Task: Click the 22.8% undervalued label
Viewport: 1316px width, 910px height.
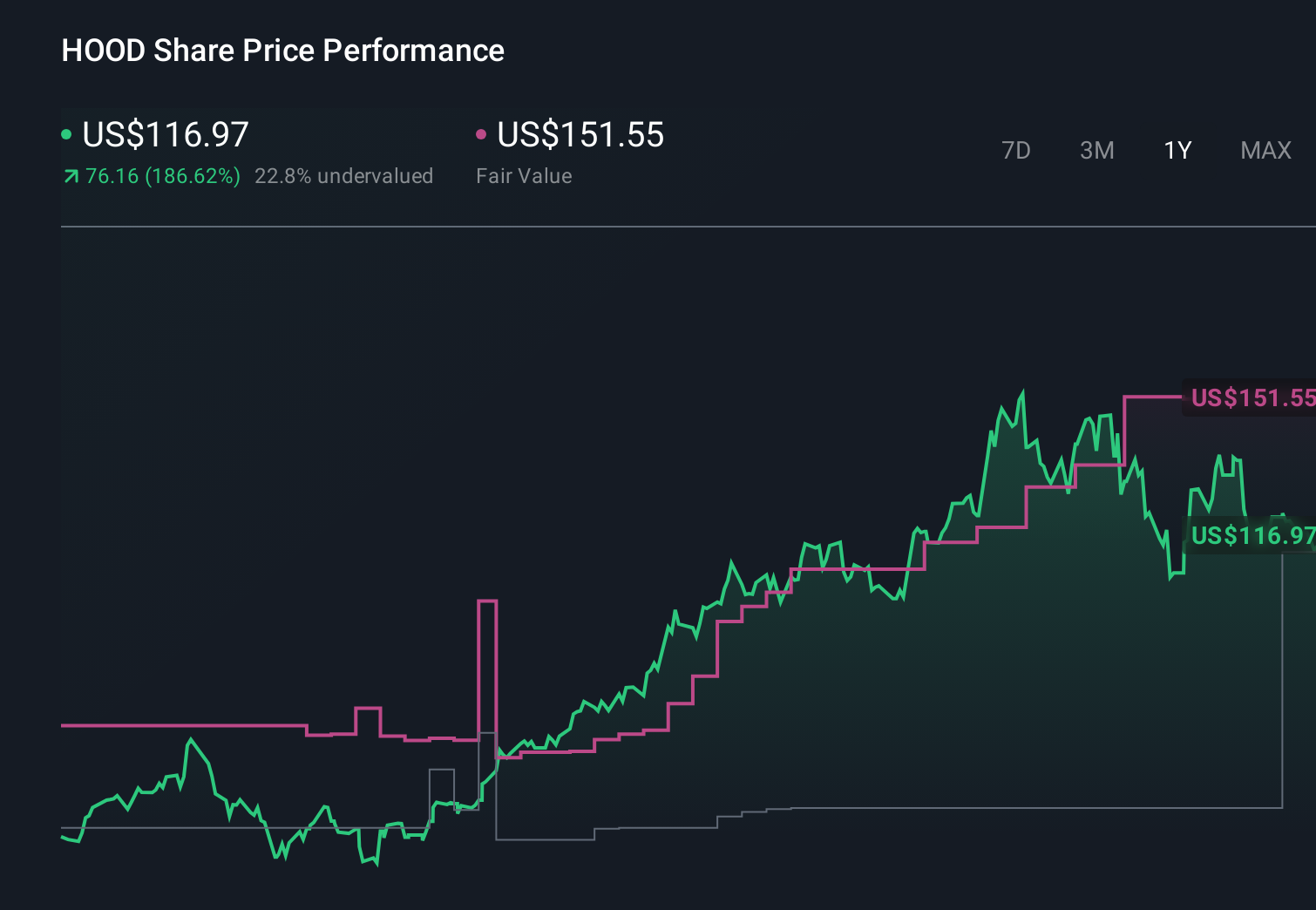Action: coord(344,175)
